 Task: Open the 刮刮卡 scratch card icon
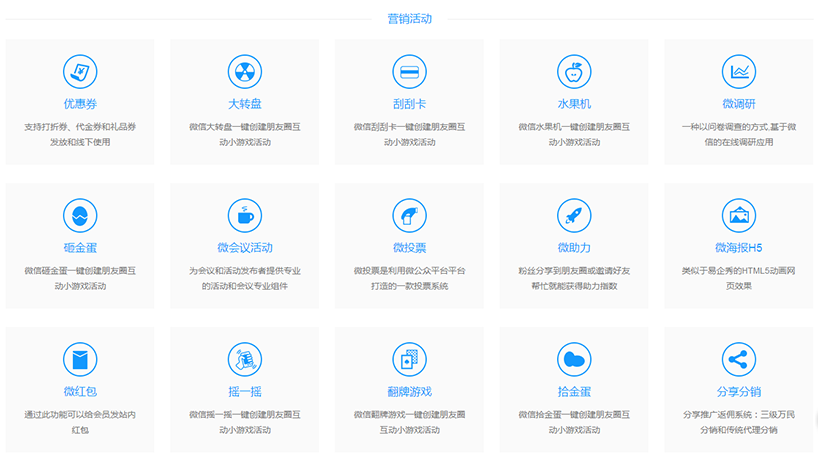coord(409,72)
